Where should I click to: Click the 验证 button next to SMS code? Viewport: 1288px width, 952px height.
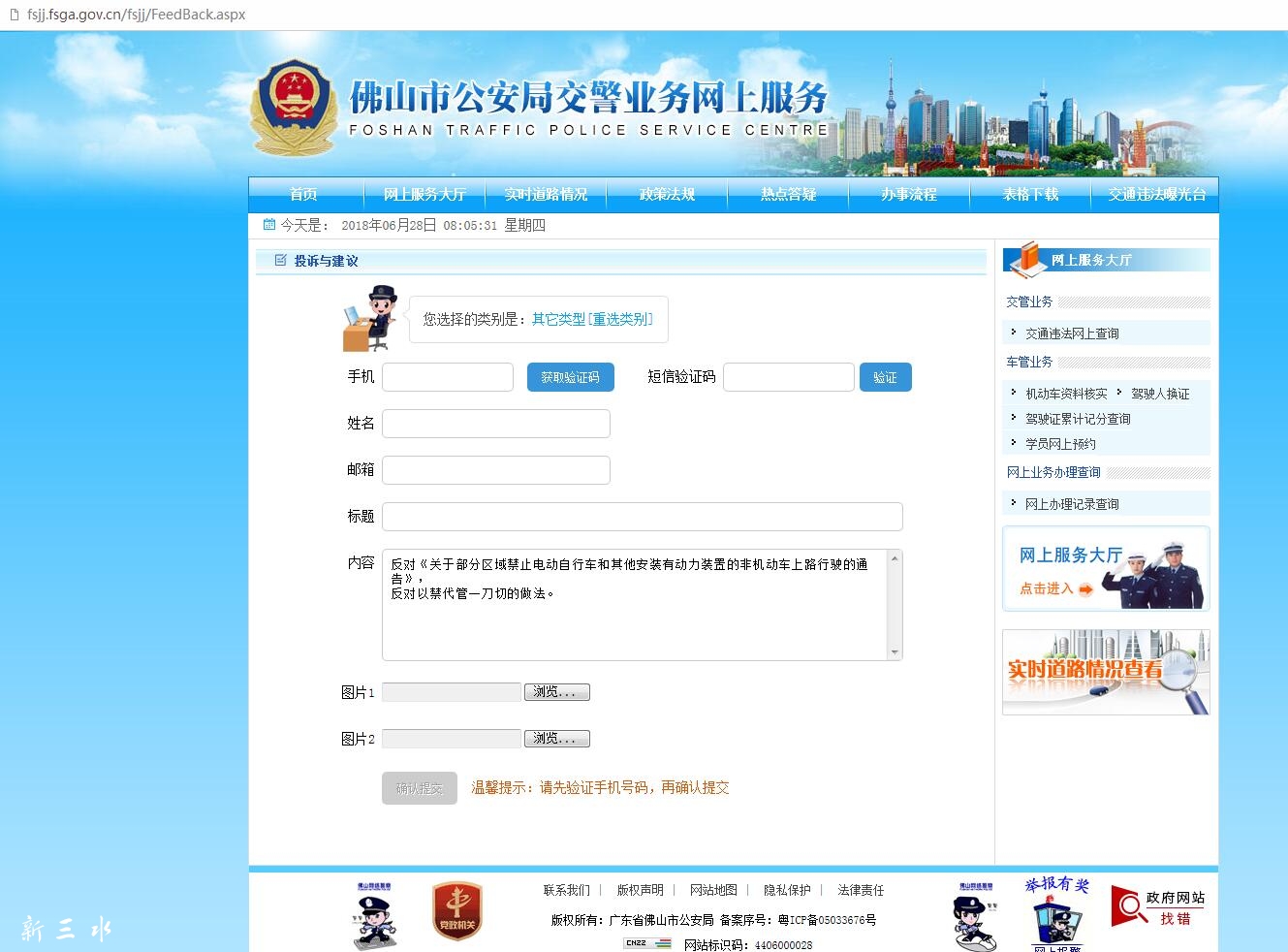[x=885, y=377]
